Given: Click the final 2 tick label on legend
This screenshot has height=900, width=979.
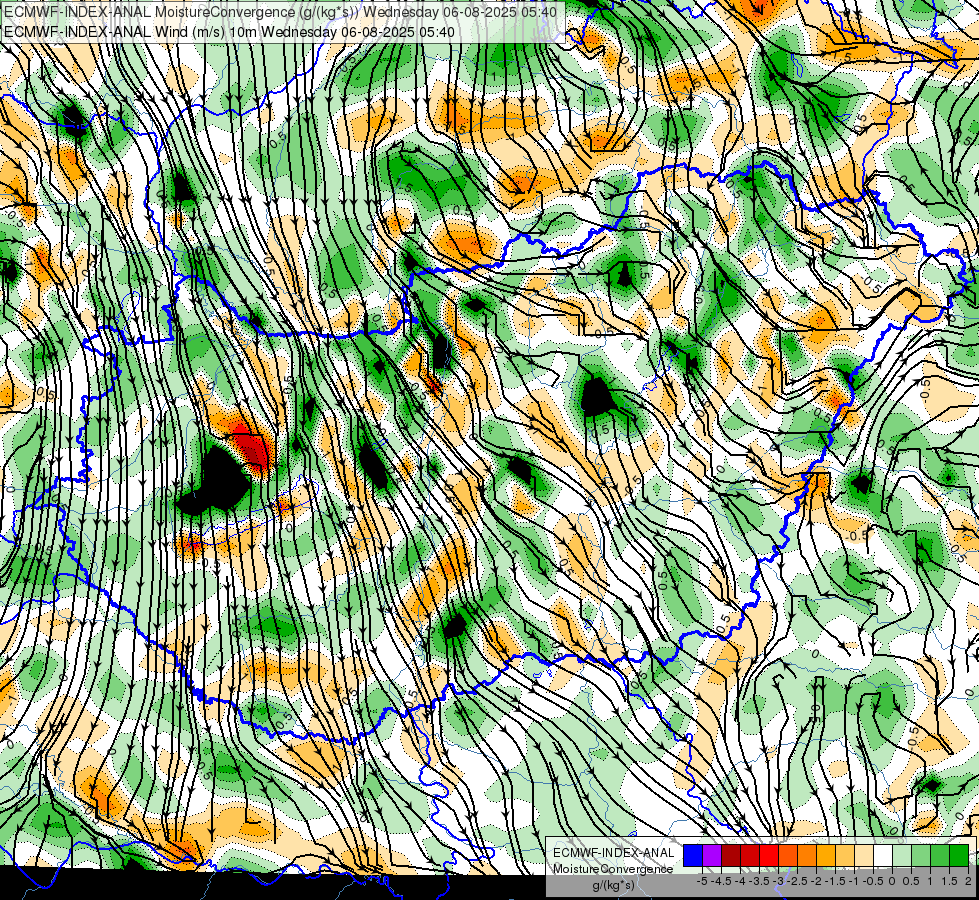Looking at the screenshot, I should [968, 881].
